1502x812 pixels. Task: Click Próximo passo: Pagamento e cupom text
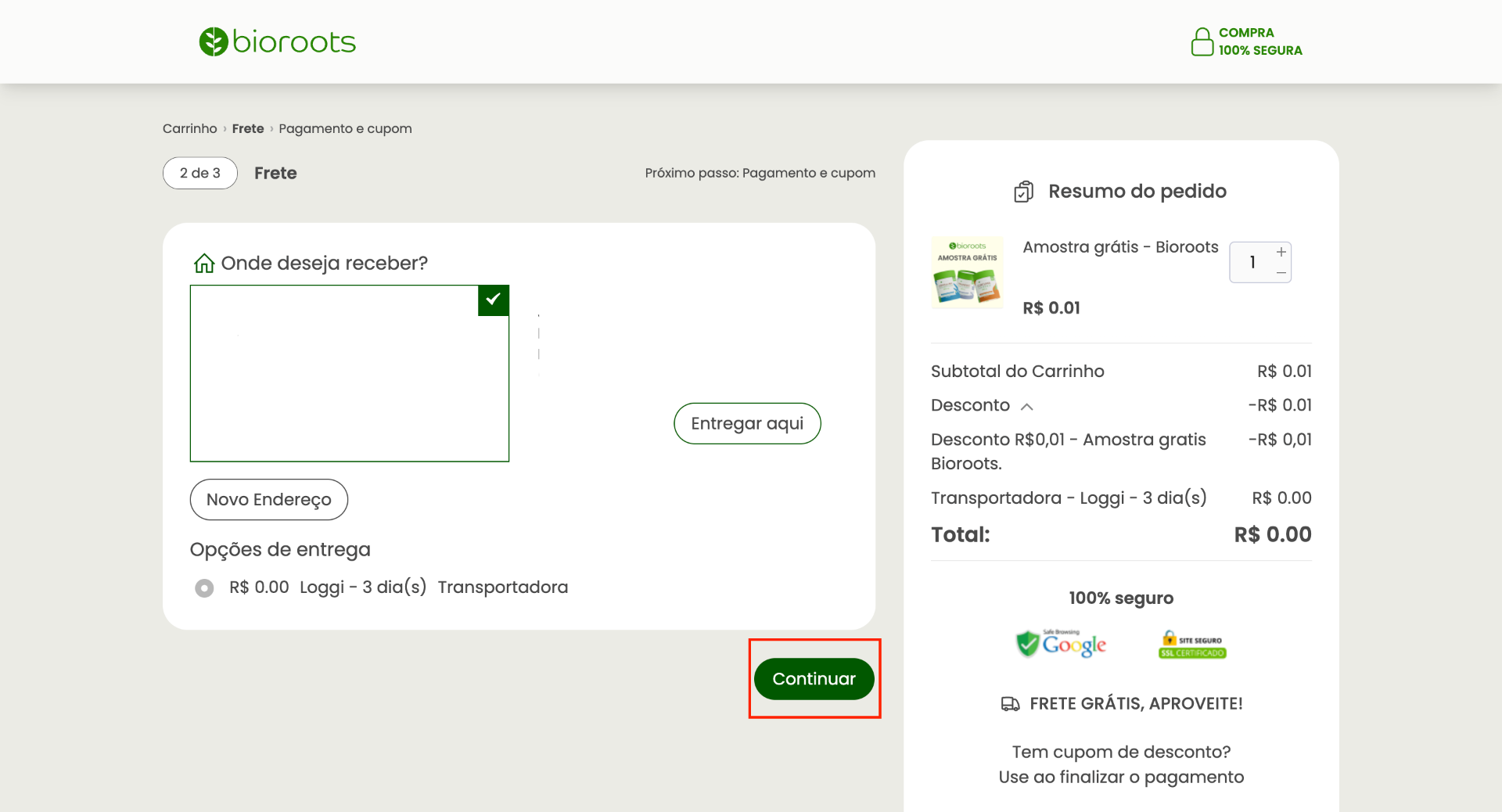[760, 173]
